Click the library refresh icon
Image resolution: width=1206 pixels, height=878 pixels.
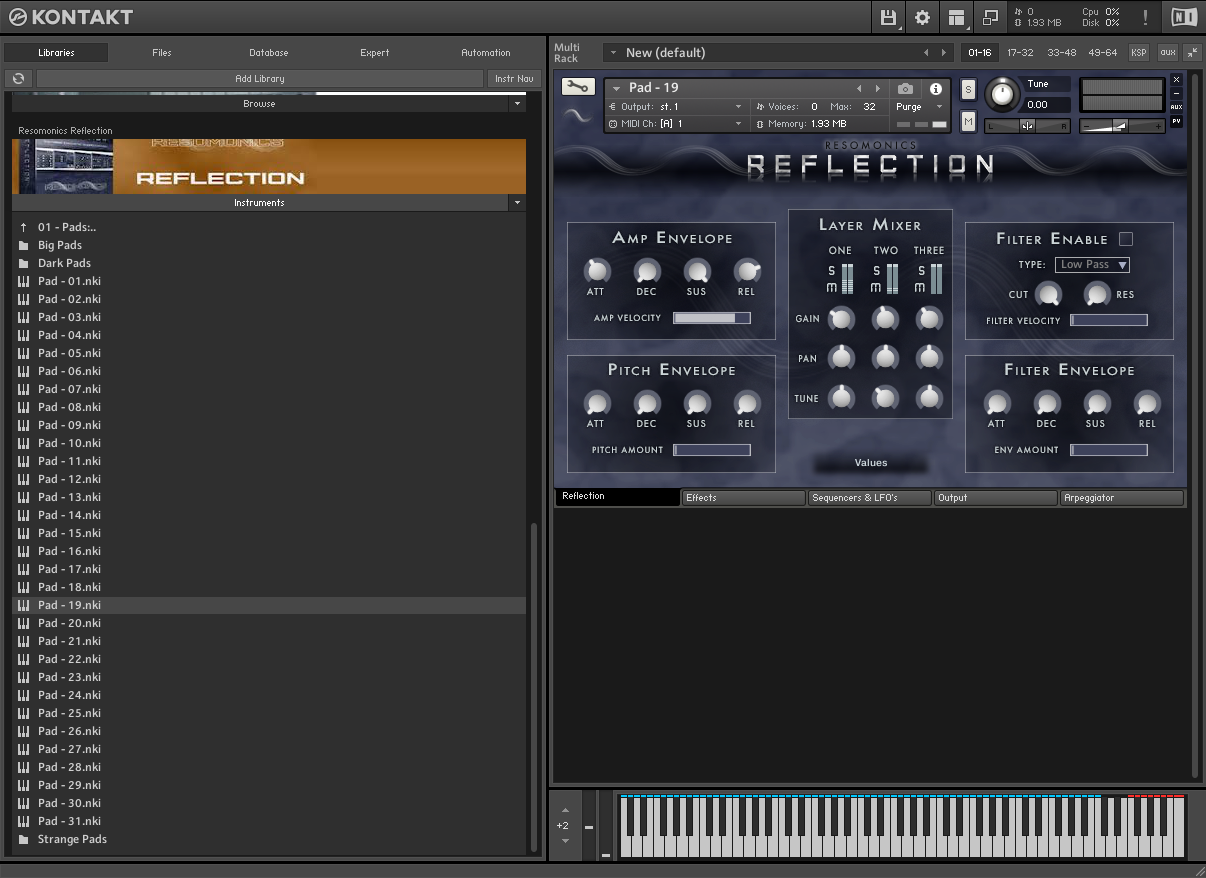19,78
